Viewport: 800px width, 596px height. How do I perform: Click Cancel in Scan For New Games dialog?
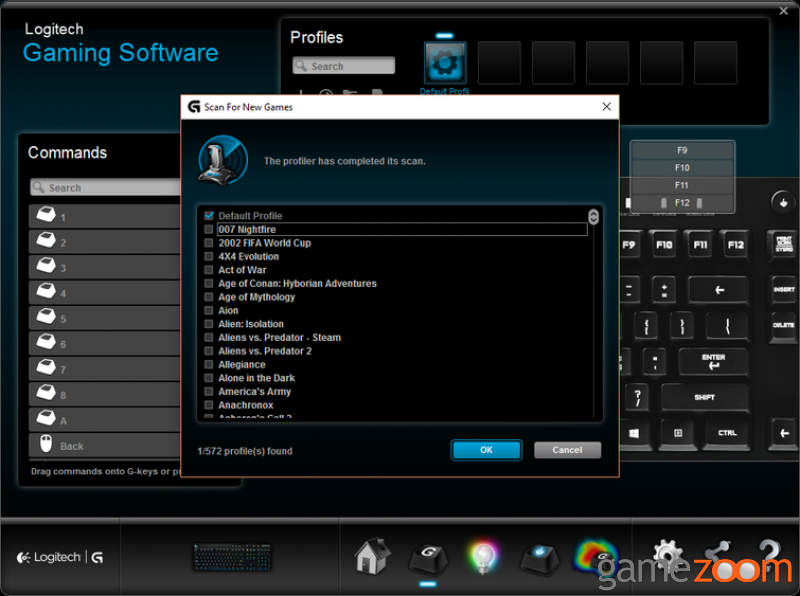coord(567,450)
